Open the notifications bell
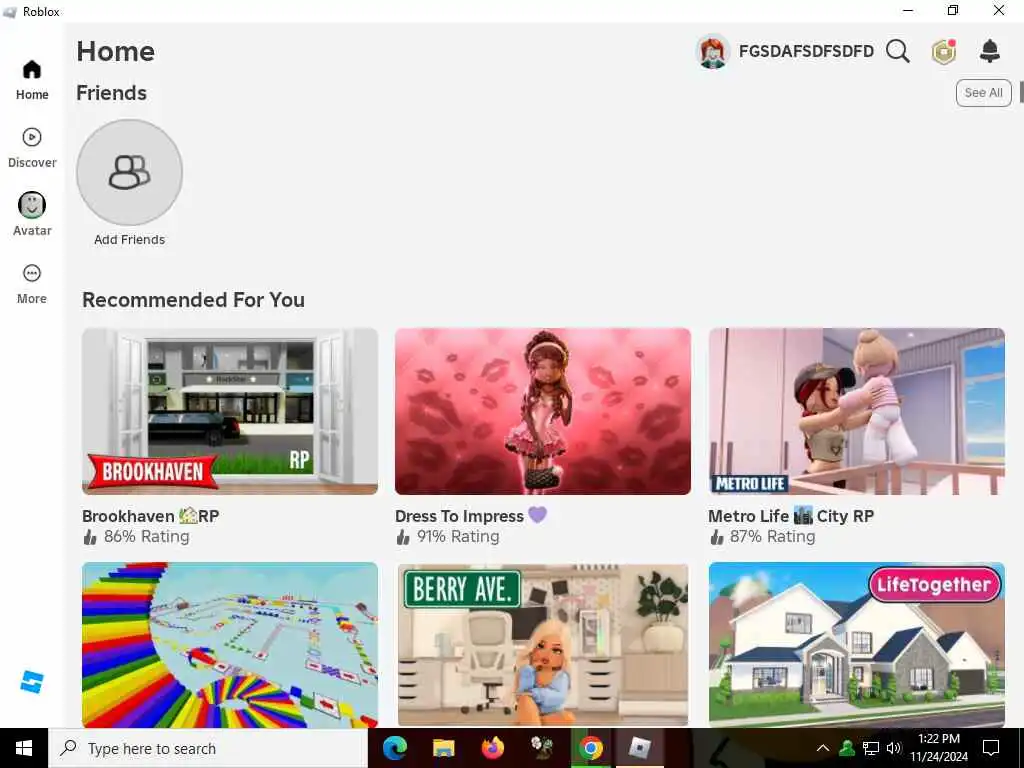 click(x=990, y=51)
